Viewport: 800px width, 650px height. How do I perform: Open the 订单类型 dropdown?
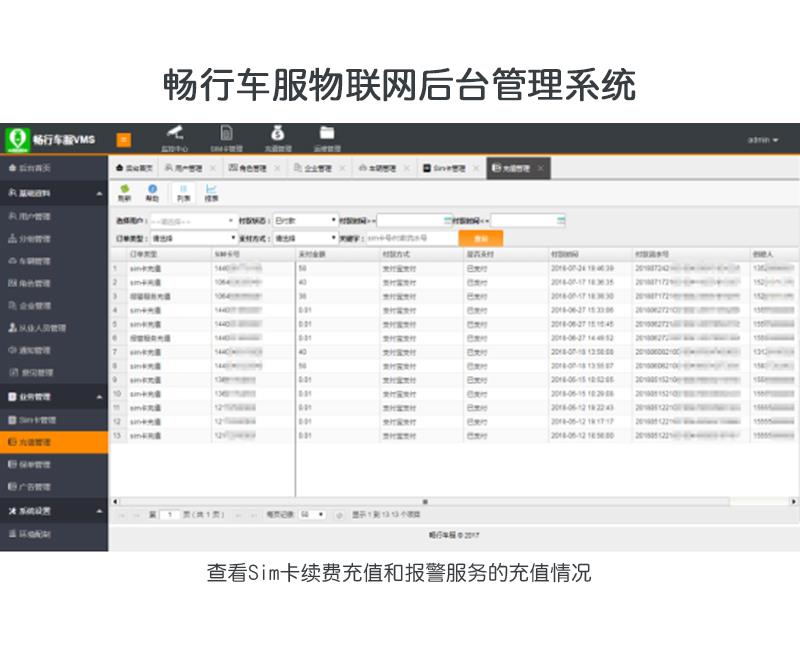pyautogui.click(x=190, y=238)
